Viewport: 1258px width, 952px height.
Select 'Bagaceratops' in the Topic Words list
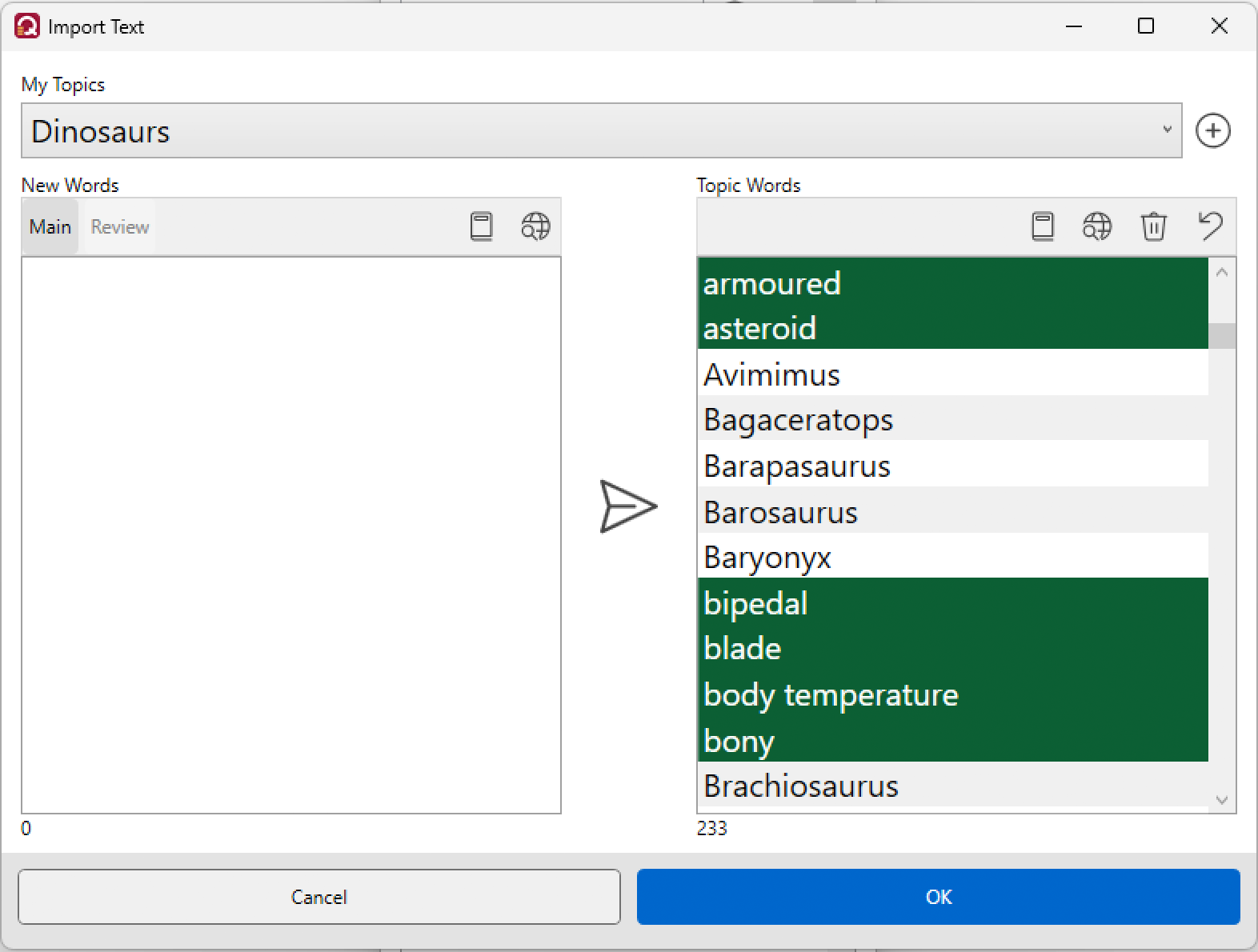[952, 419]
